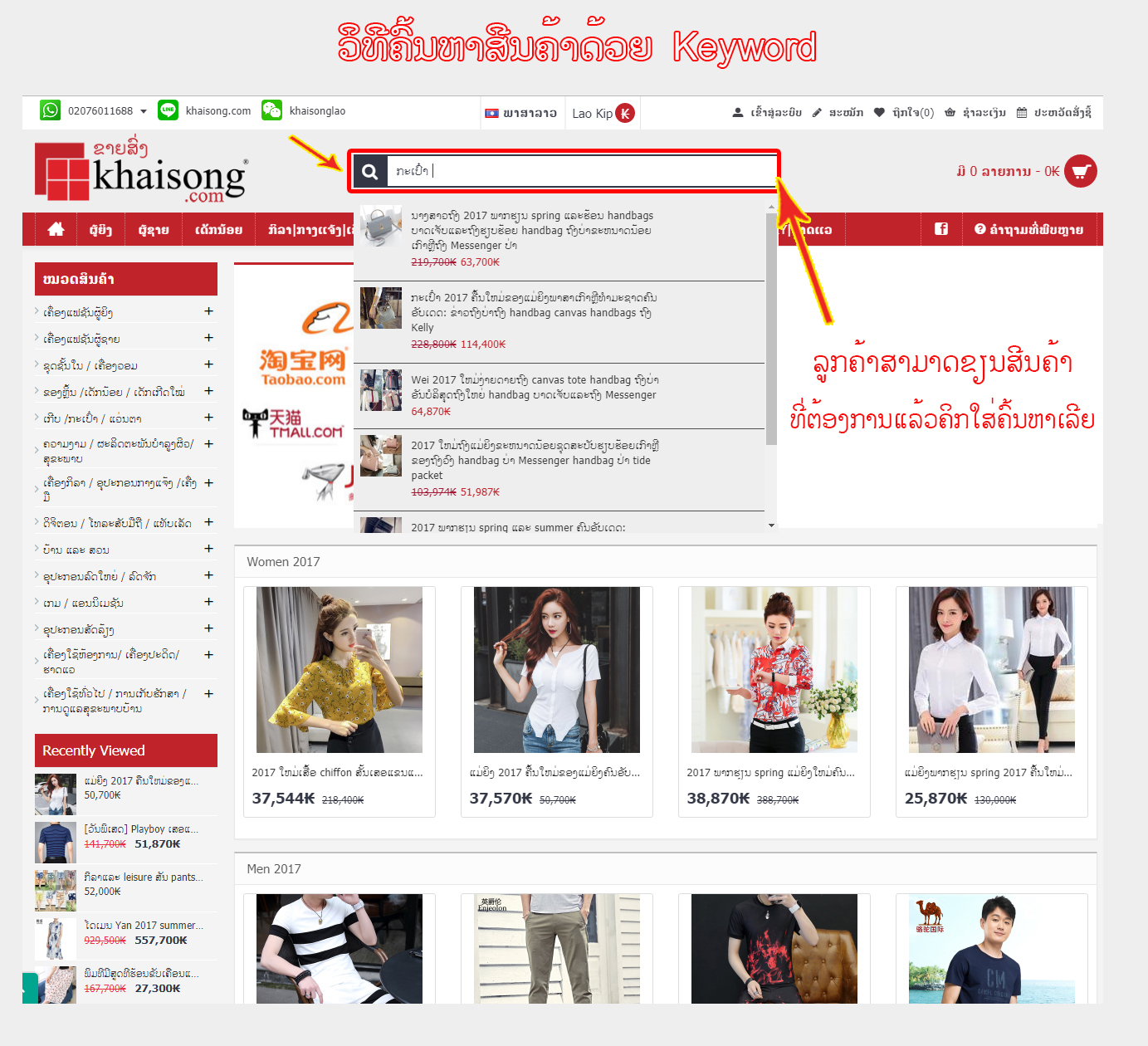1148x1046 pixels.
Task: Click the heart wishlist icon
Action: 879,112
